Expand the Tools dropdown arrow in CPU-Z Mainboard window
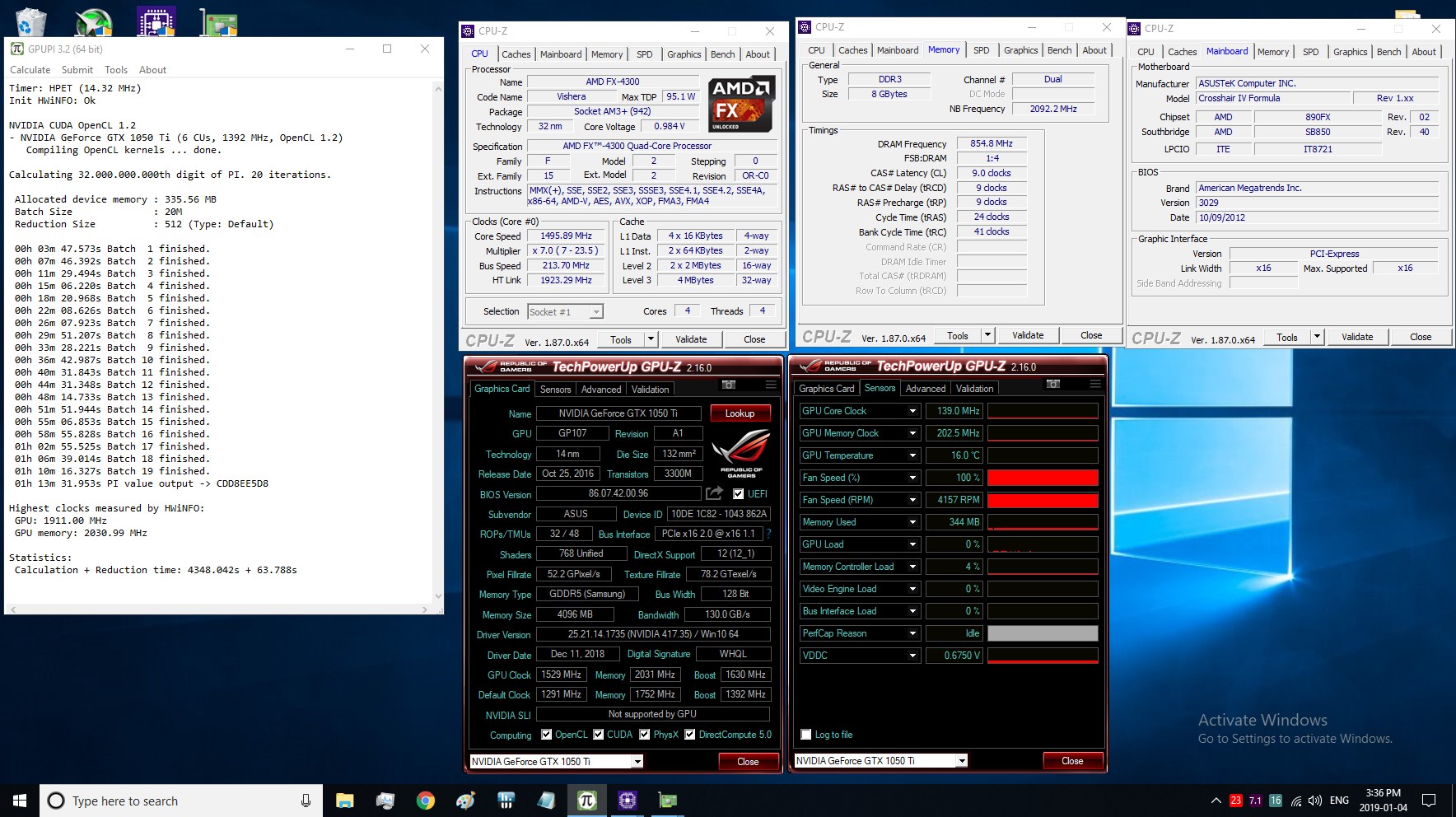Image resolution: width=1456 pixels, height=817 pixels. pos(1317,337)
